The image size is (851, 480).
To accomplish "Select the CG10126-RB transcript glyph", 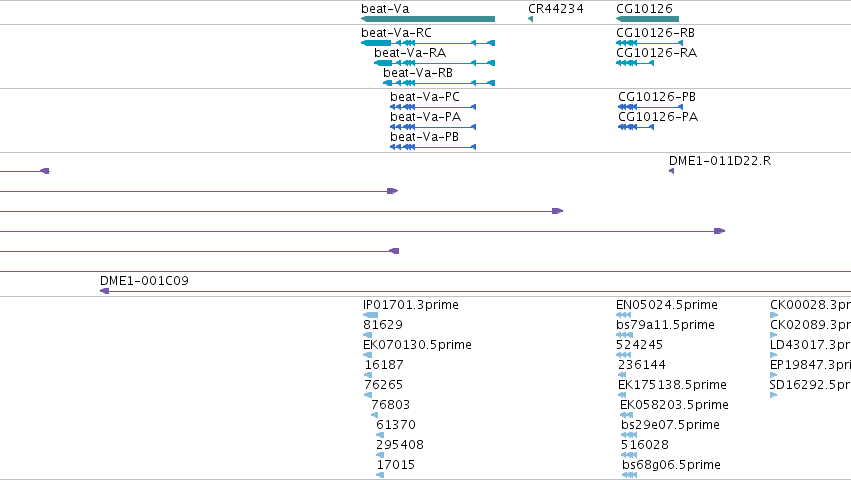I will pos(650,43).
